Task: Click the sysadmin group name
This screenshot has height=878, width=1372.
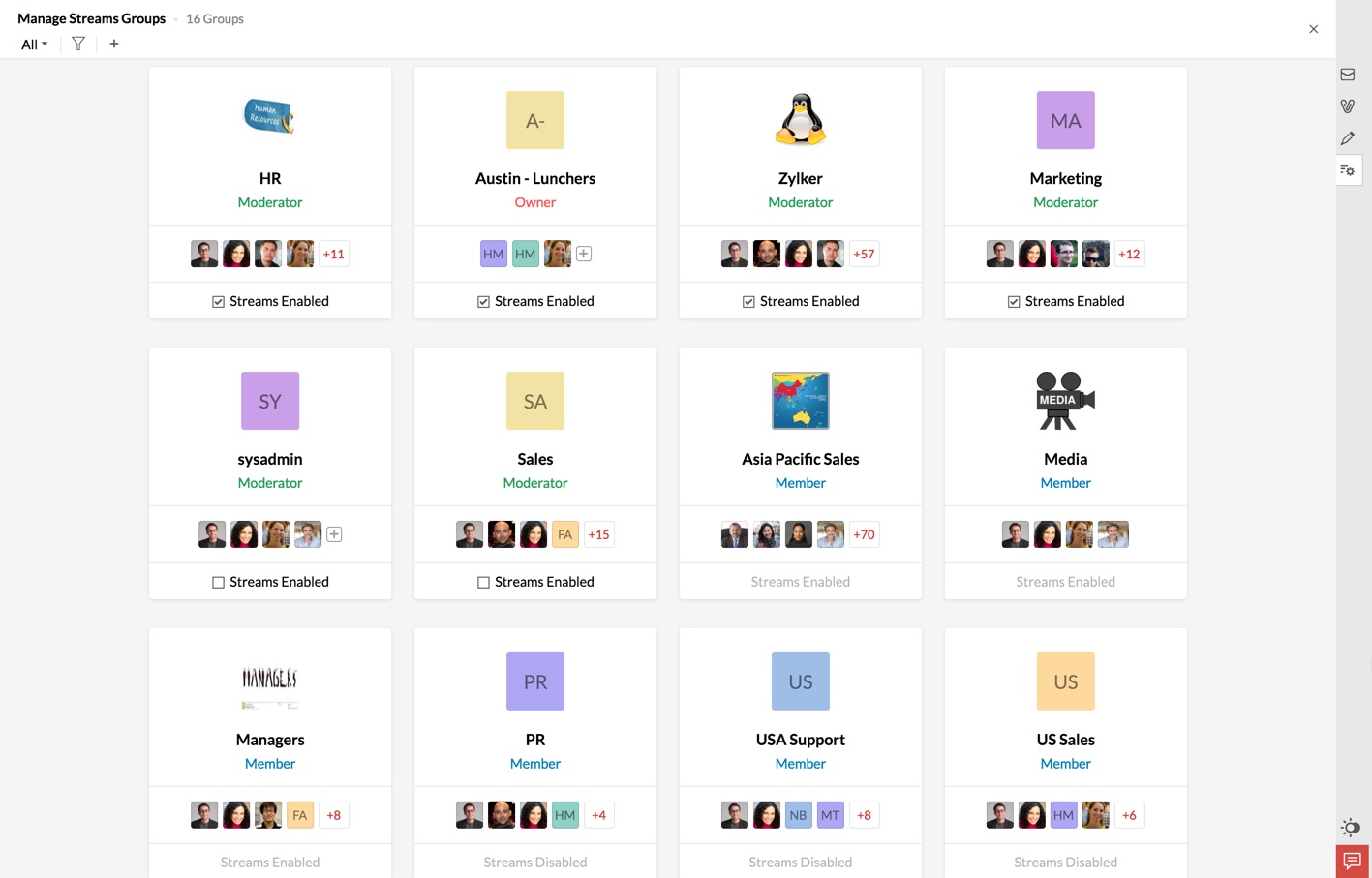Action: 270,459
